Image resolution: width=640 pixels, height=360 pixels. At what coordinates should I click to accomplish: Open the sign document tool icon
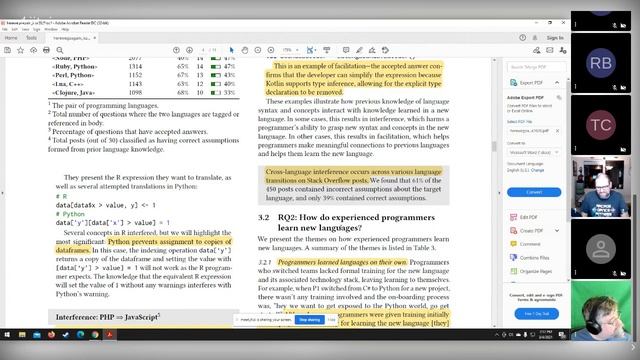tap(372, 50)
